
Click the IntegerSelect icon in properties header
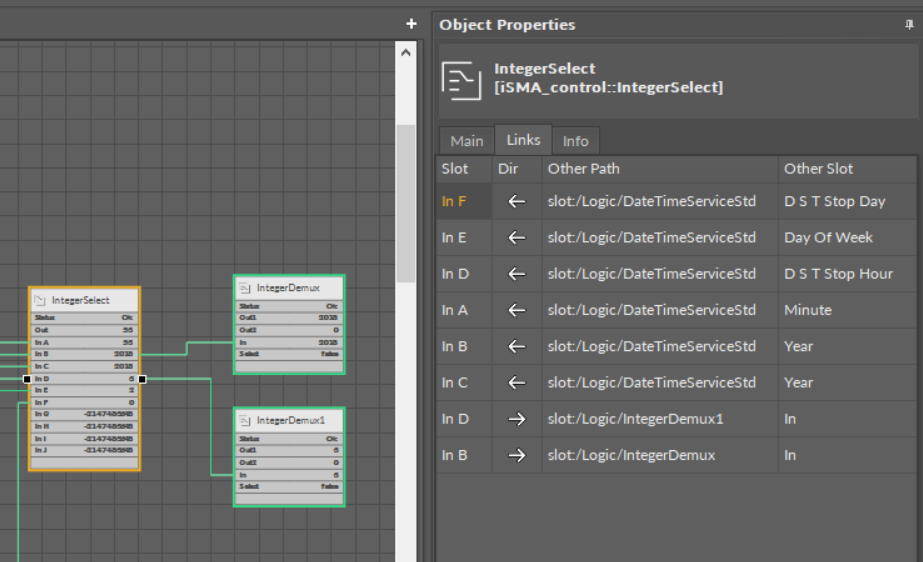pyautogui.click(x=463, y=80)
